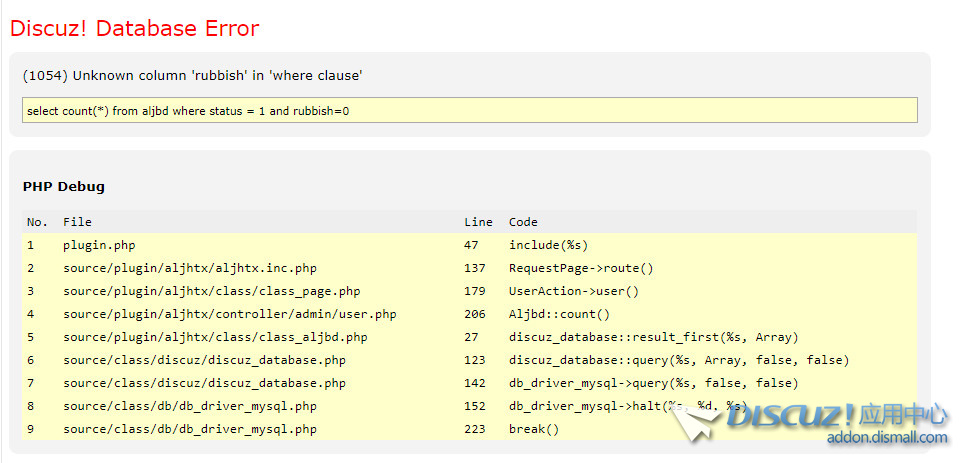
Task: Click the addon.dismall.com watermark text
Action: (x=886, y=437)
